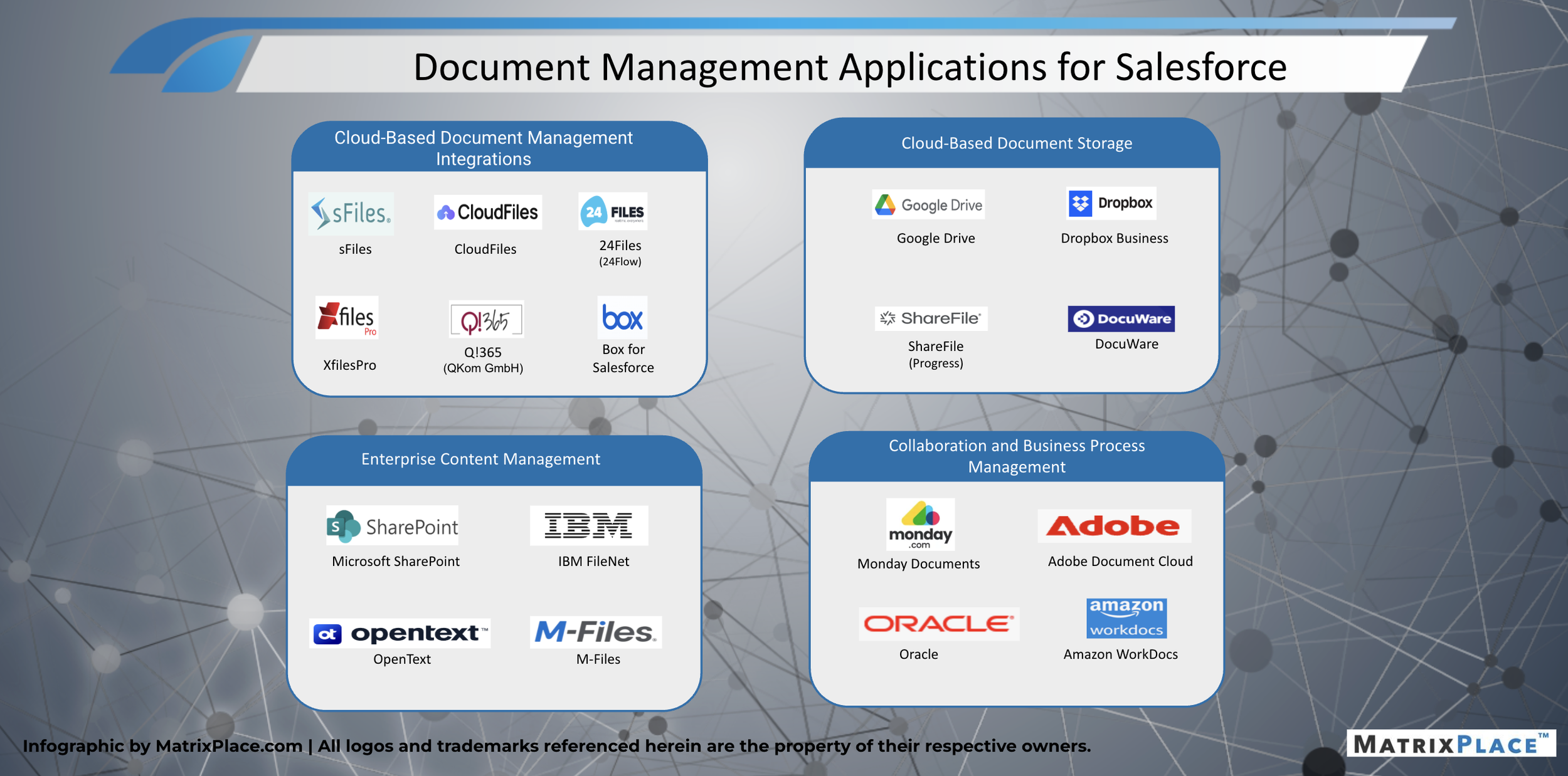Click the Adobe logo

(x=1114, y=526)
